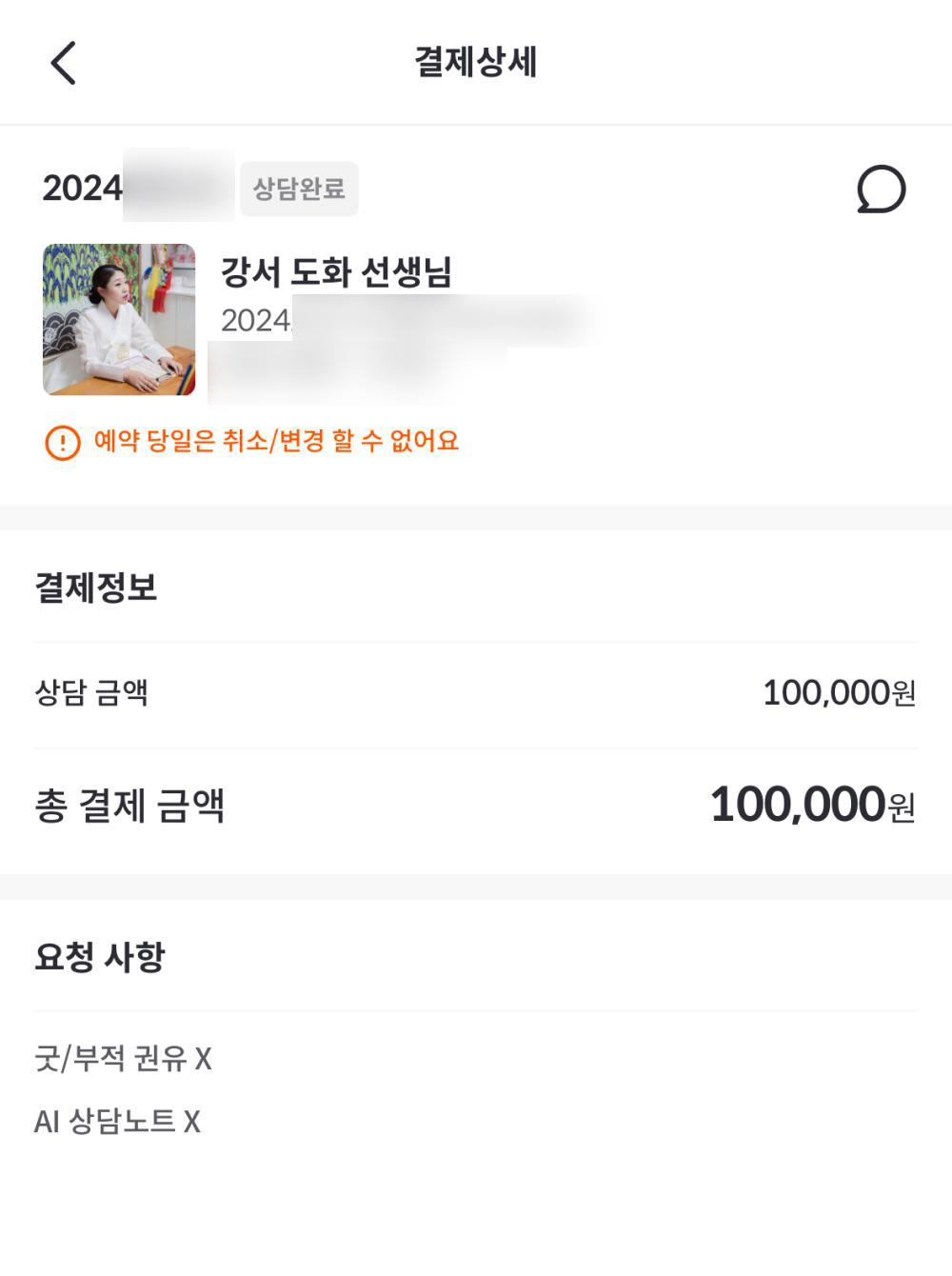The height and width of the screenshot is (1276, 952).
Task: Tap the bold 100,000원 total amount
Action: [x=812, y=805]
